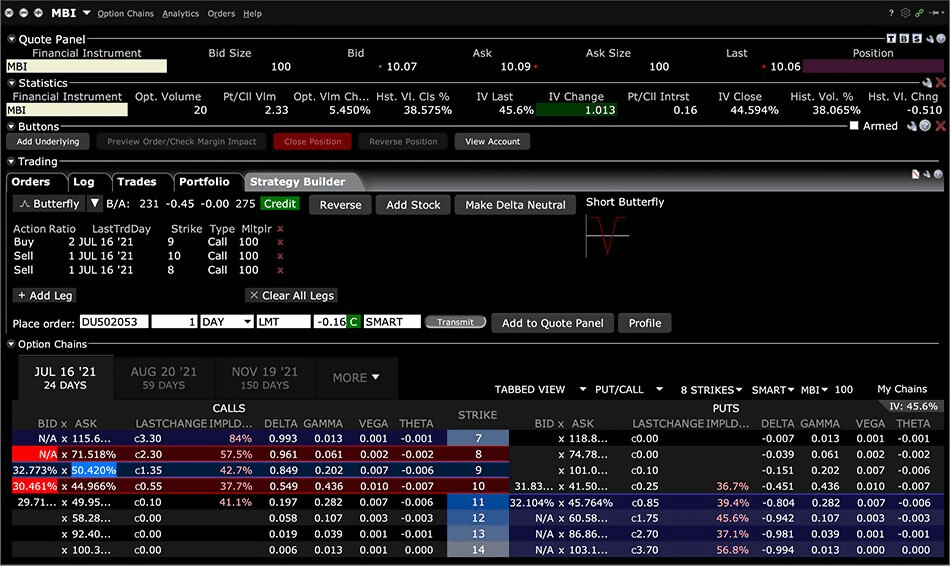Click Add Underlying button

tap(48, 142)
